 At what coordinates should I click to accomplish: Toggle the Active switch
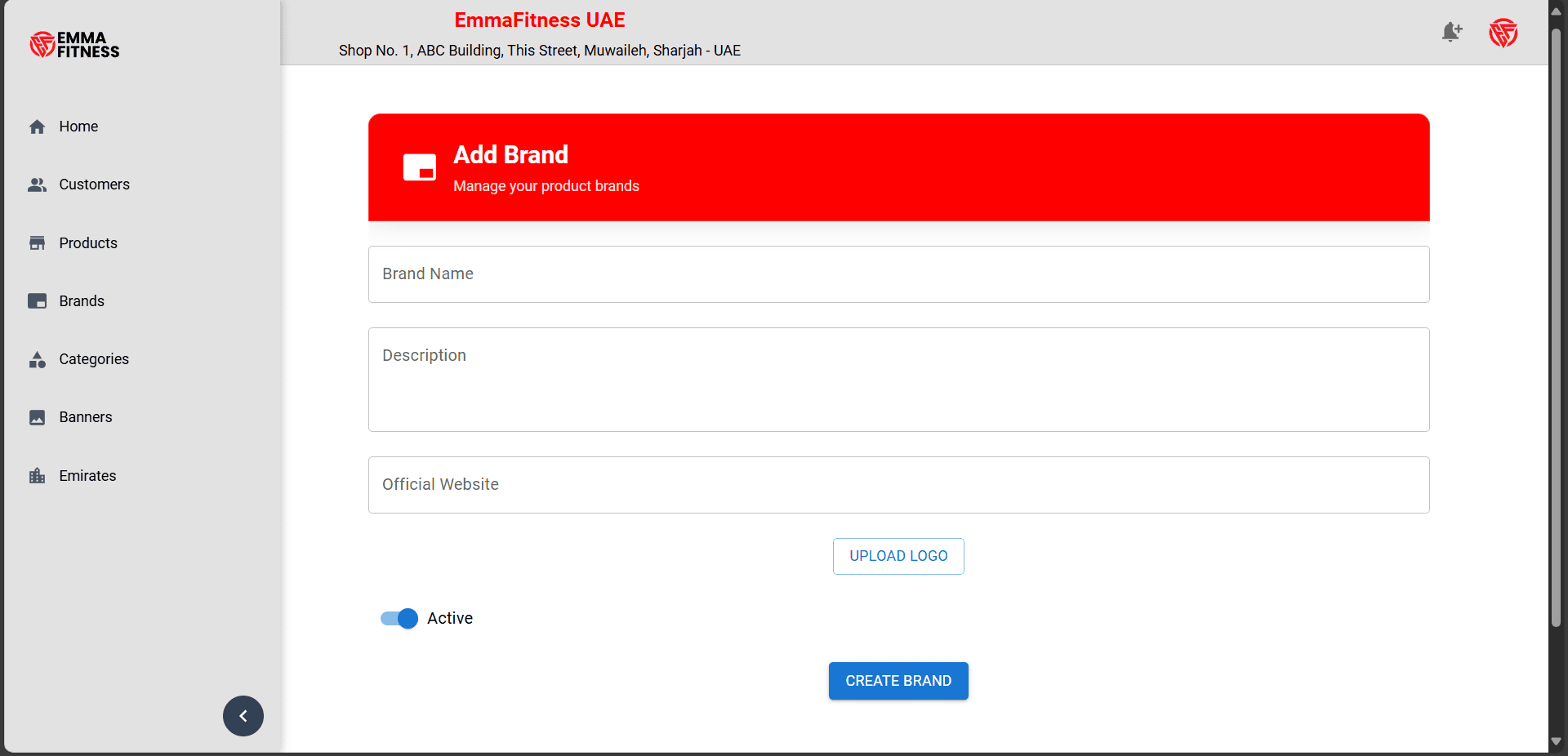[399, 619]
